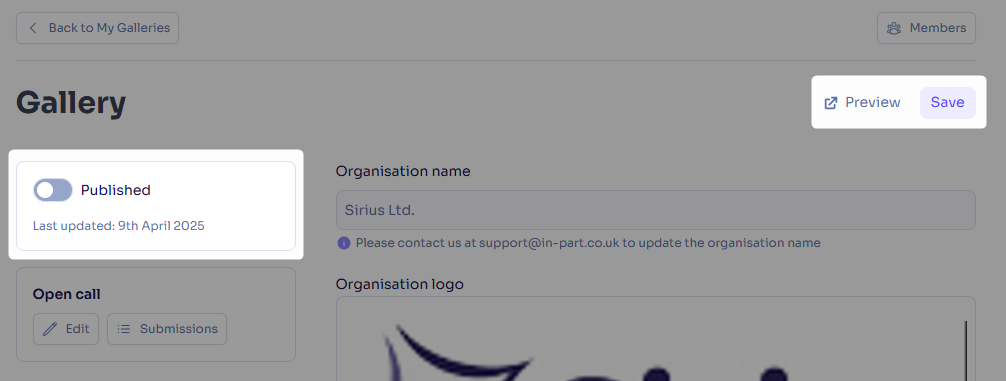Click the Gallery page title

click(x=71, y=103)
